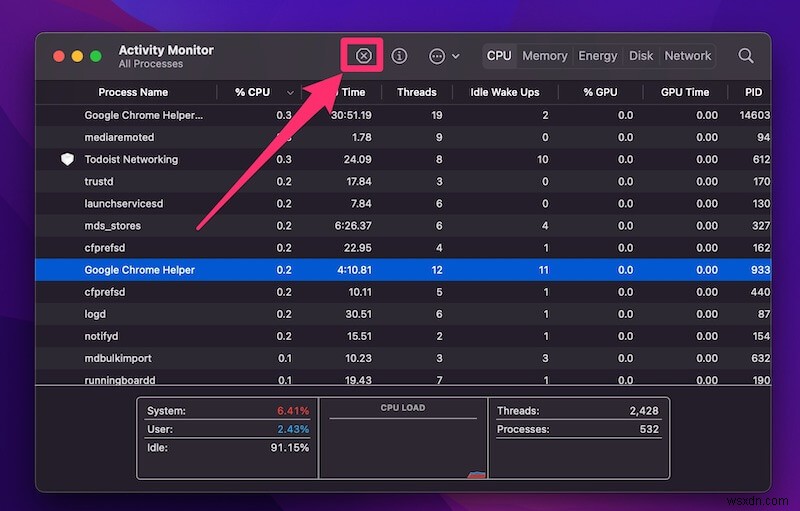Image resolution: width=800 pixels, height=511 pixels.
Task: Click the highlighted Google Chrome Helper row
Action: (403, 270)
